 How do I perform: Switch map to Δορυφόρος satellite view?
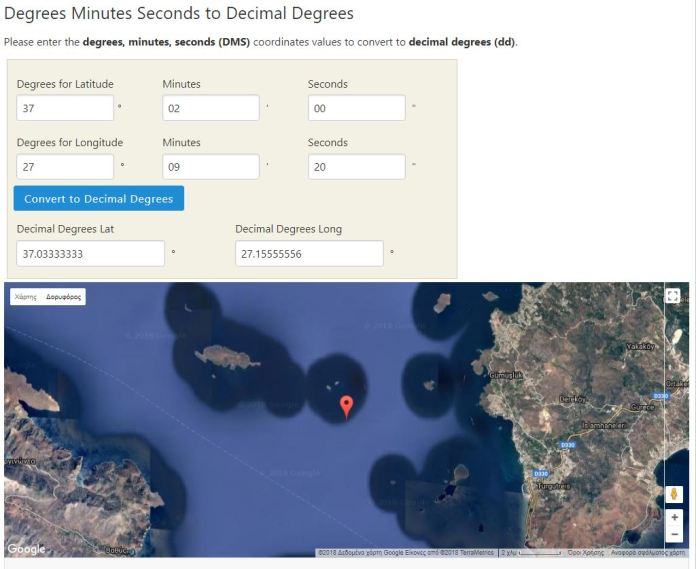(x=63, y=297)
